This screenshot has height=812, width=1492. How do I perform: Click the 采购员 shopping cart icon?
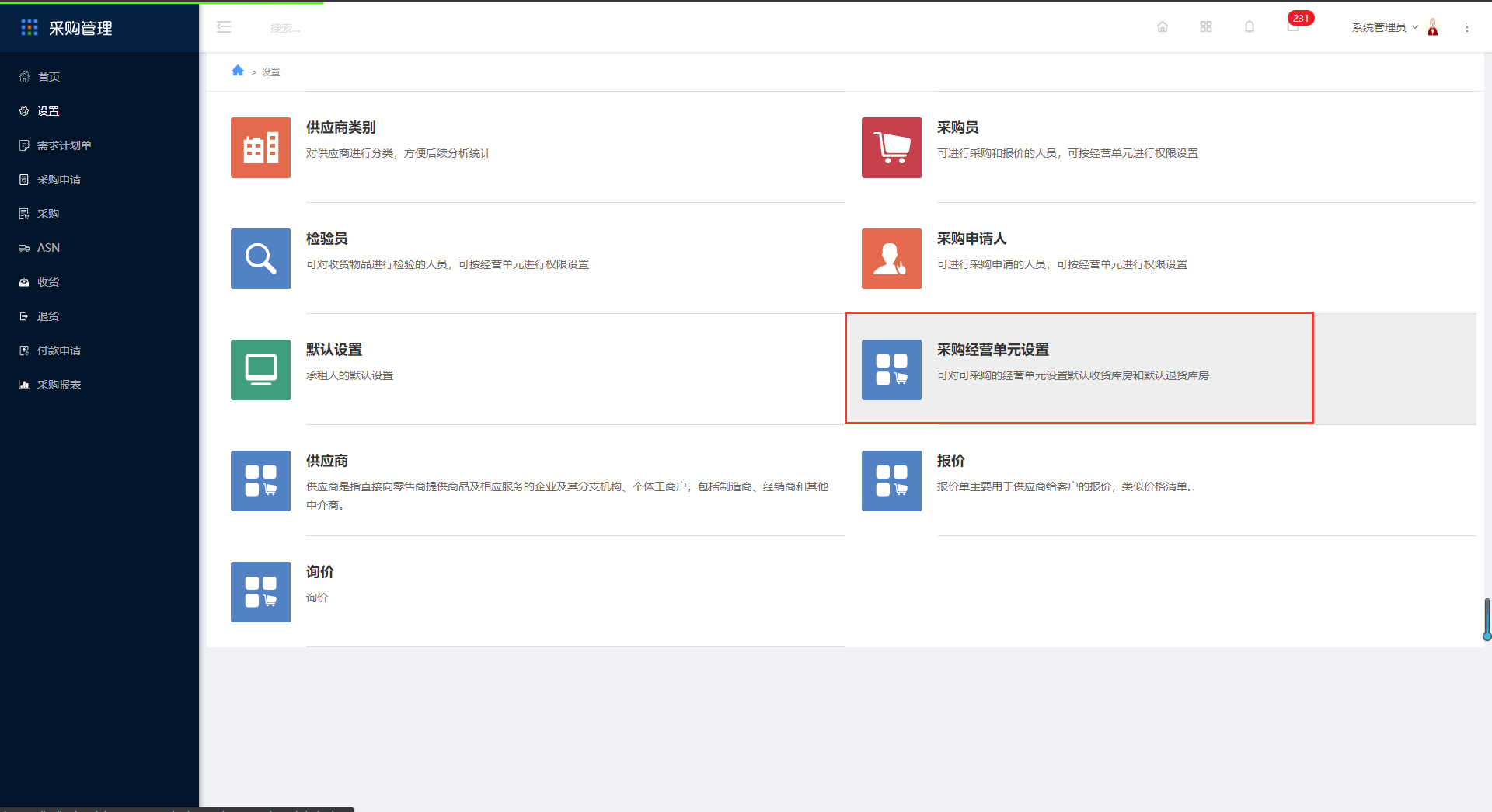click(891, 148)
